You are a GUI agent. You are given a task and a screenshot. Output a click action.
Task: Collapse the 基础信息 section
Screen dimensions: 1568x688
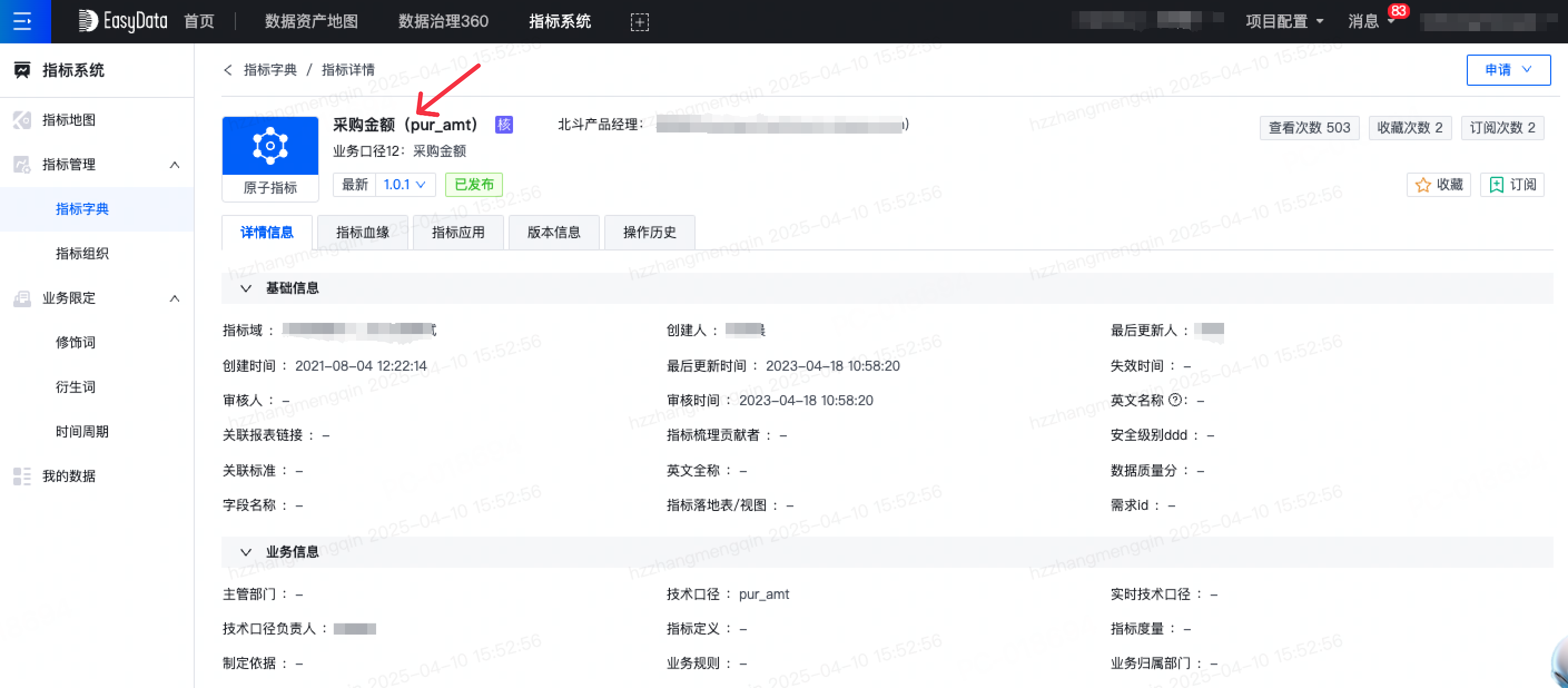point(246,288)
